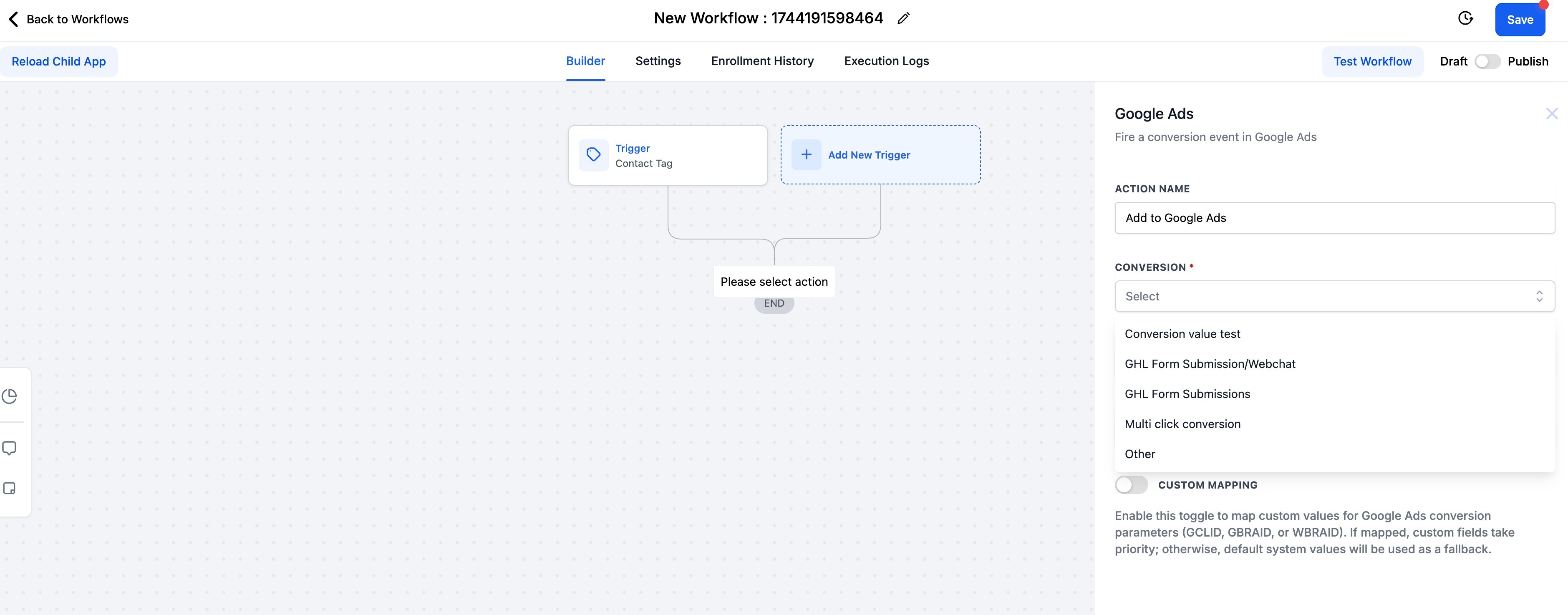Toggle the Draft/Publish switch
Viewport: 1568px width, 615px height.
1487,61
